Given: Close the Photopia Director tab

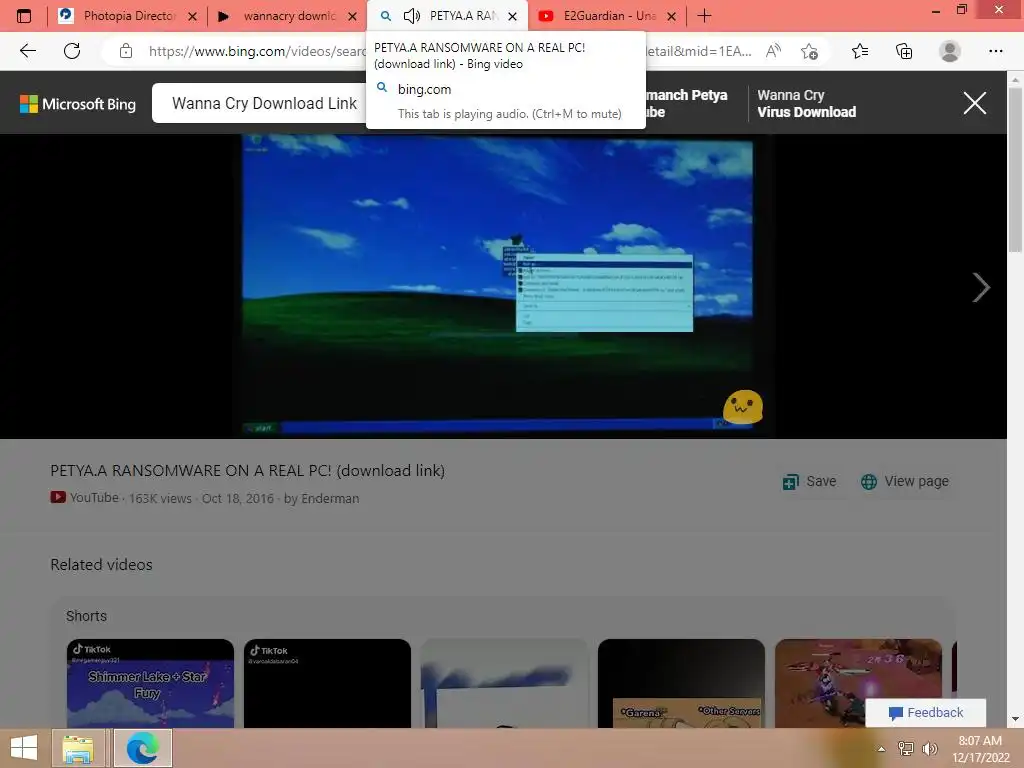Looking at the screenshot, I should tap(192, 16).
